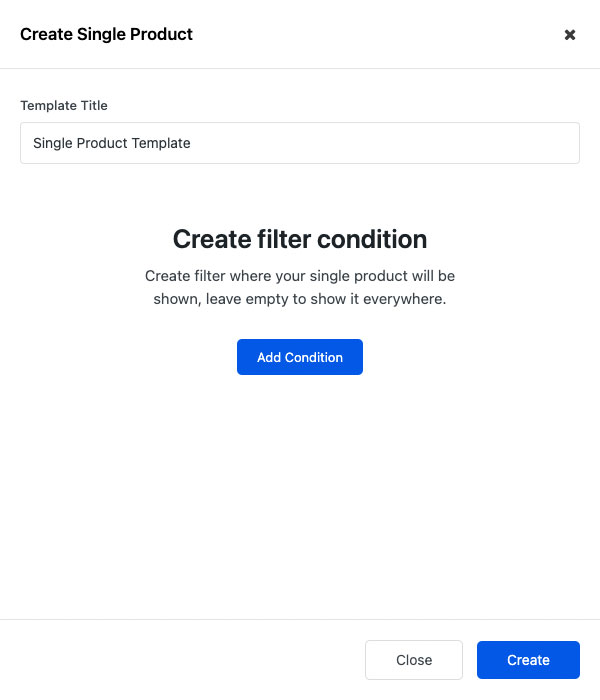Choose the Add Condition blue button
Screen dimensions: 600x700
pos(300,357)
